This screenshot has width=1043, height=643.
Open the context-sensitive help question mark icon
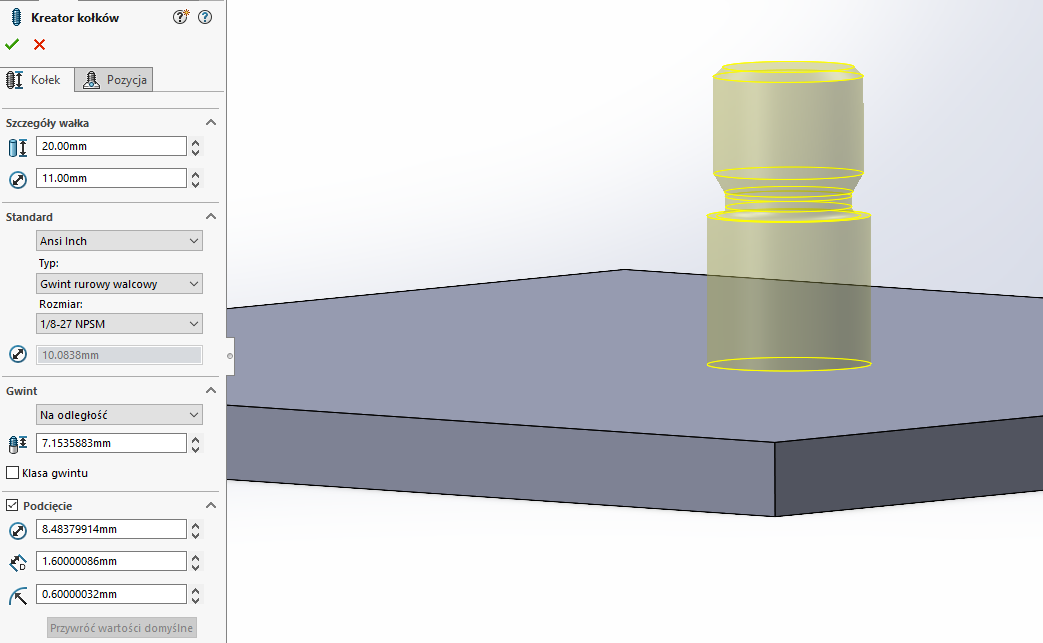coord(204,17)
